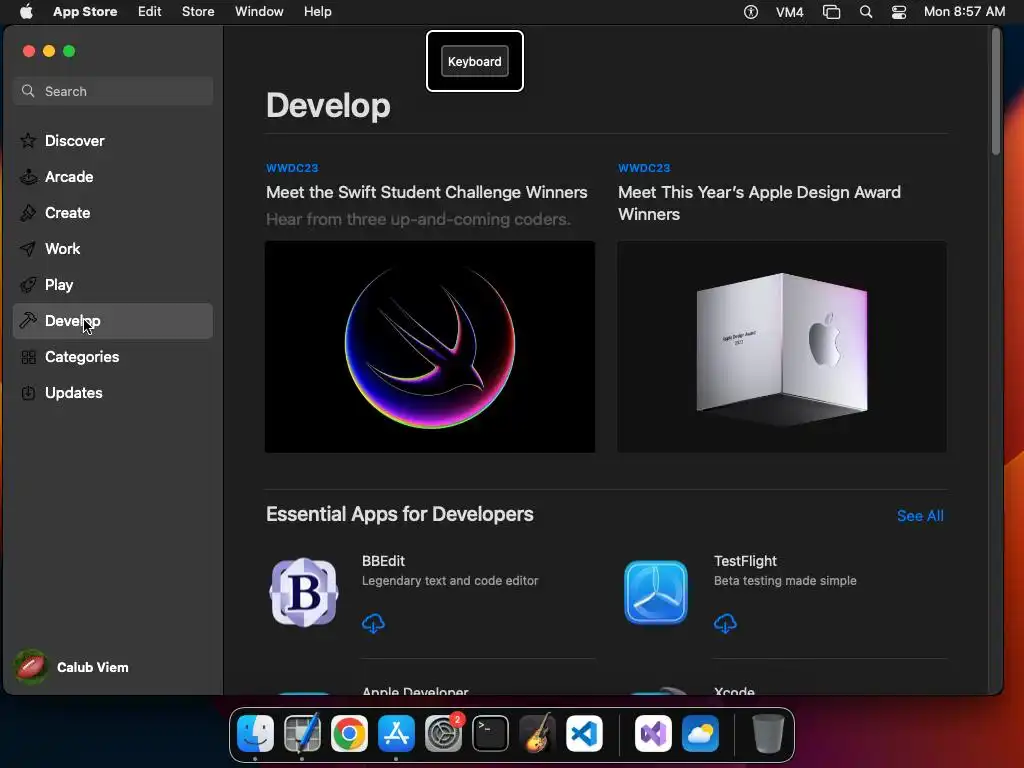Viewport: 1024px width, 768px height.
Task: Click the Mon 8:57 AM clock
Action: click(x=964, y=12)
